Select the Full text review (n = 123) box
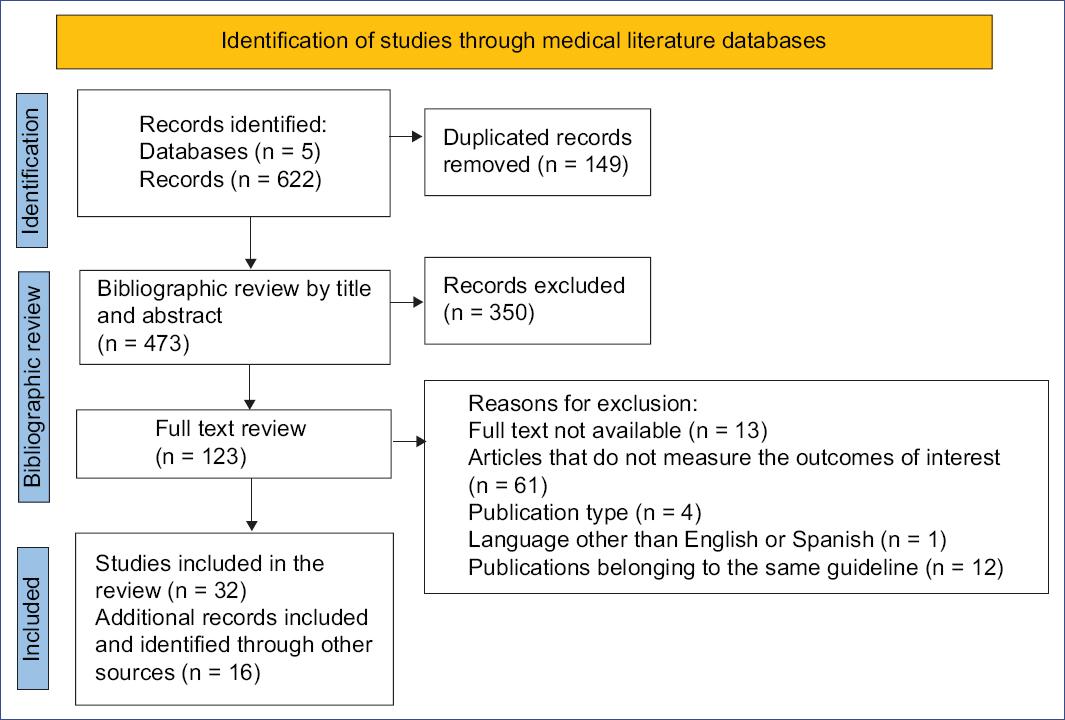1065x720 pixels. click(x=233, y=441)
